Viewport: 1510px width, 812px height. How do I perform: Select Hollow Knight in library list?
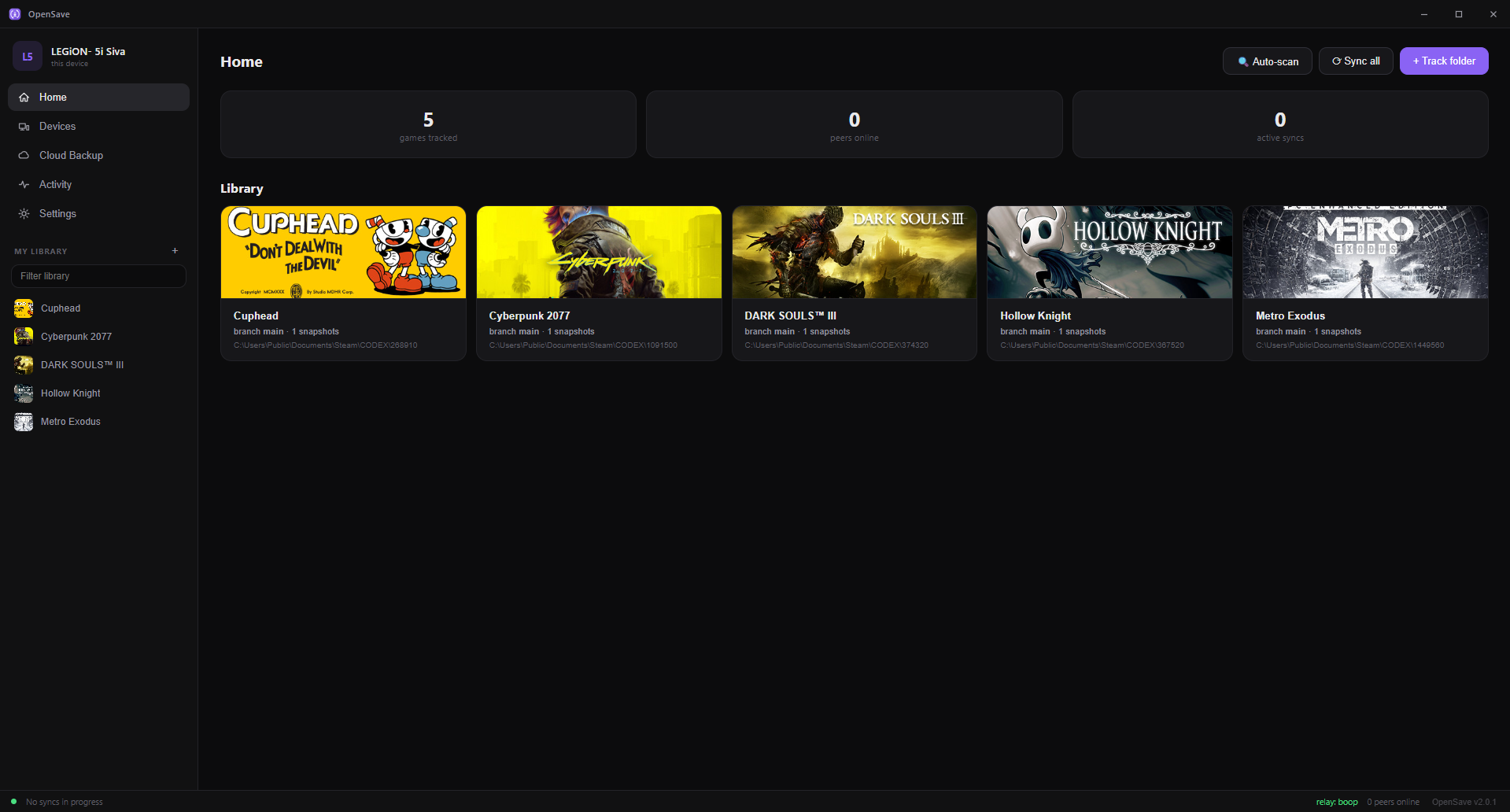pos(98,393)
